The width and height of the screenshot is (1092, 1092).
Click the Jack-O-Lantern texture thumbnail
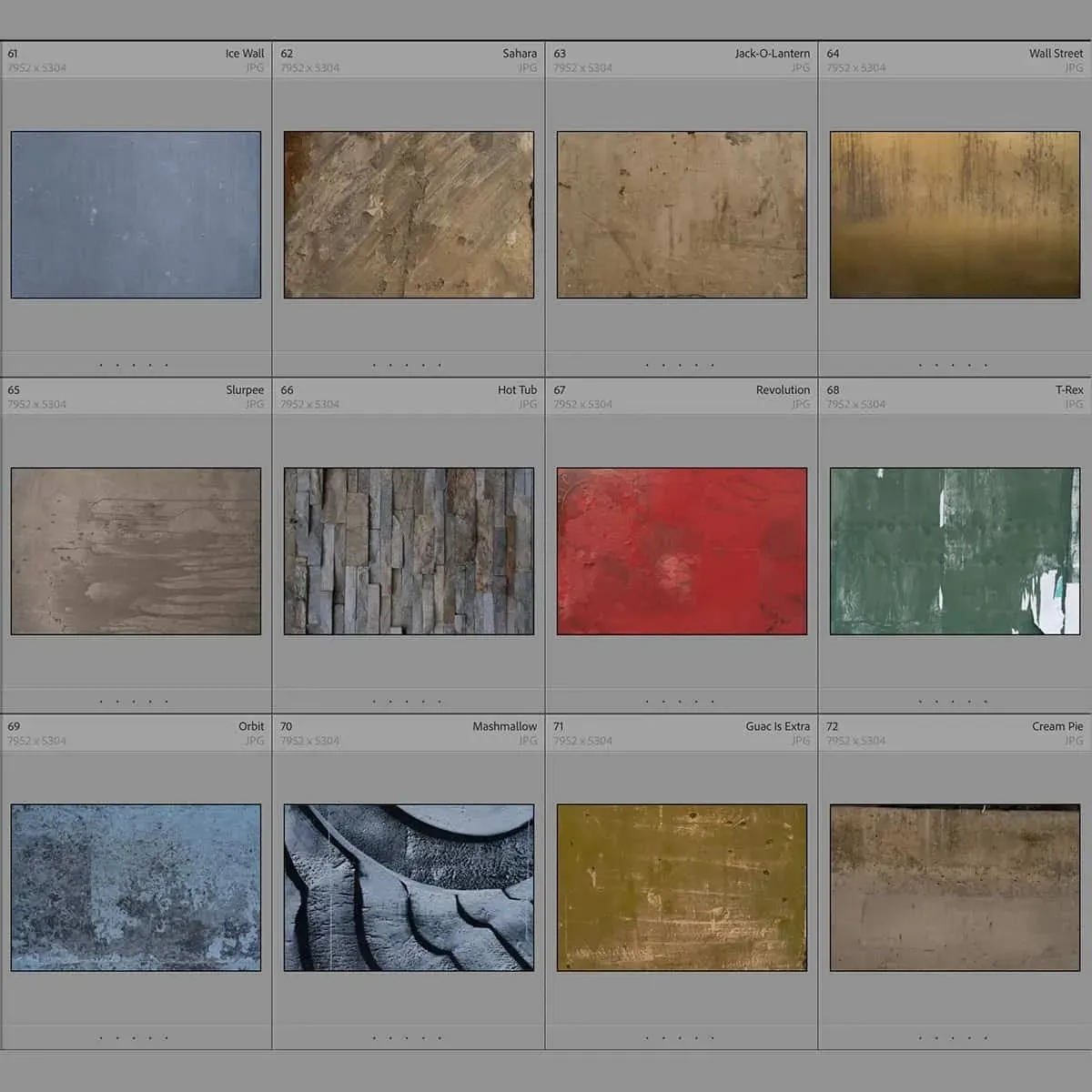[682, 215]
